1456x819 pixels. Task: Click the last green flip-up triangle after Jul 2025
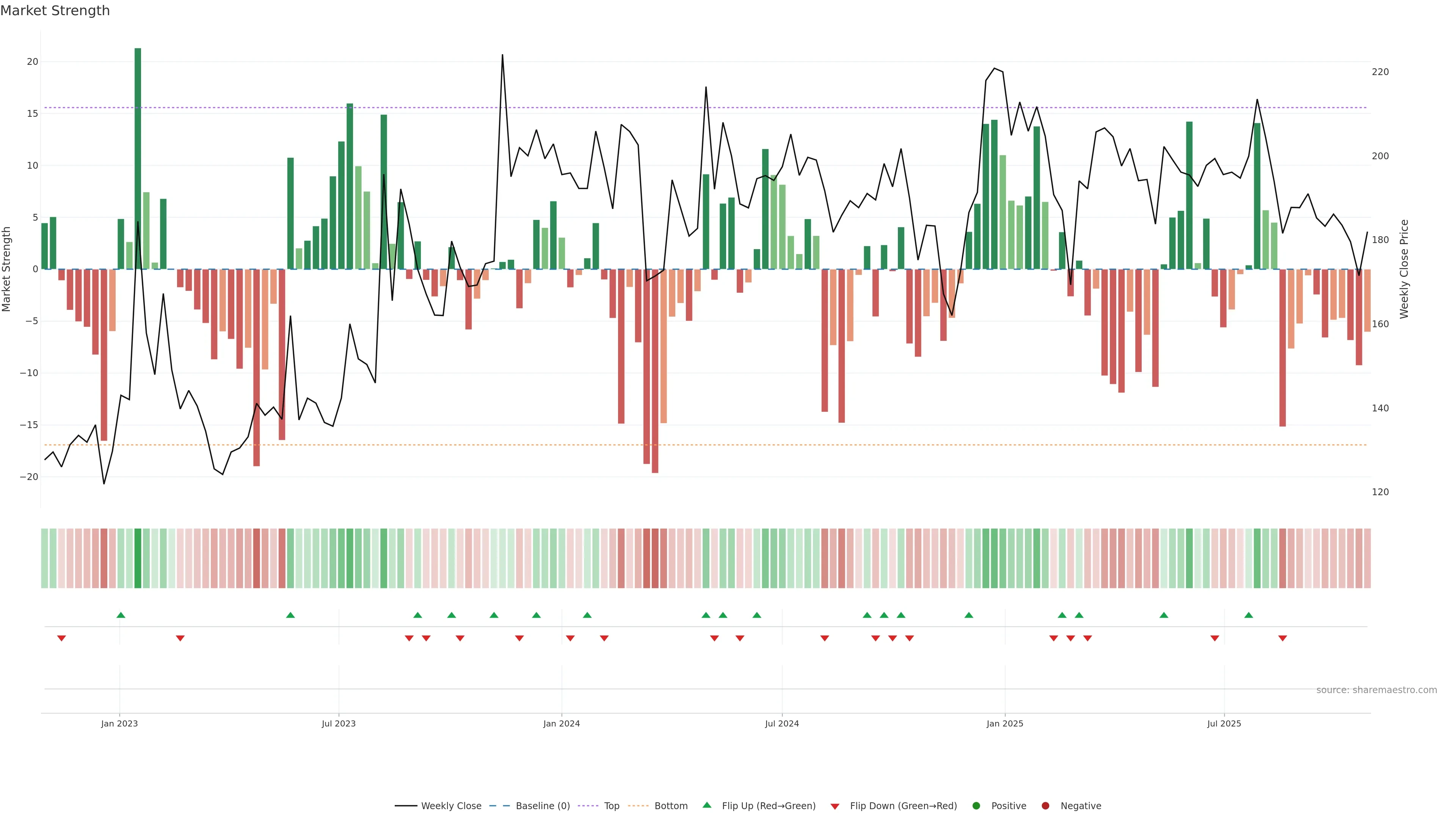coord(1249,615)
